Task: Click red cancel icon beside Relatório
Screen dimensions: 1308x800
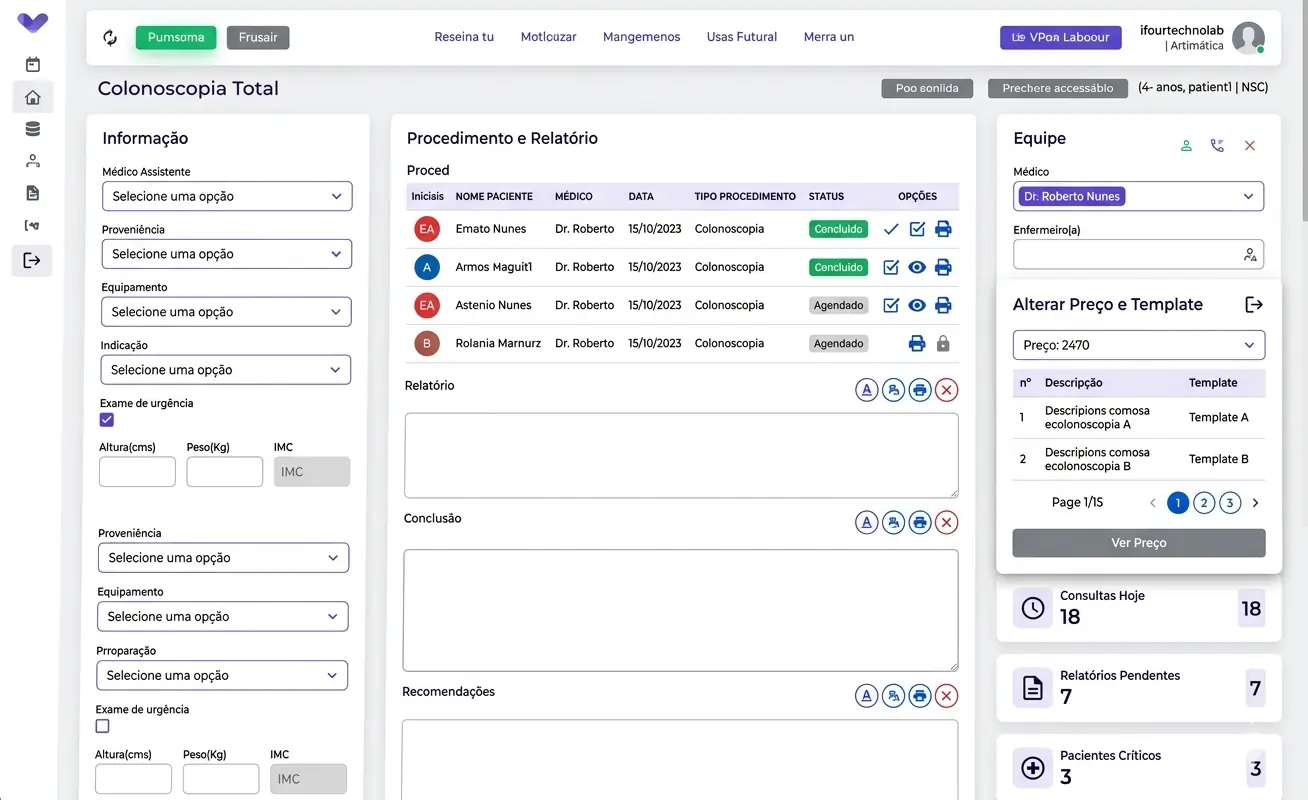Action: tap(946, 390)
